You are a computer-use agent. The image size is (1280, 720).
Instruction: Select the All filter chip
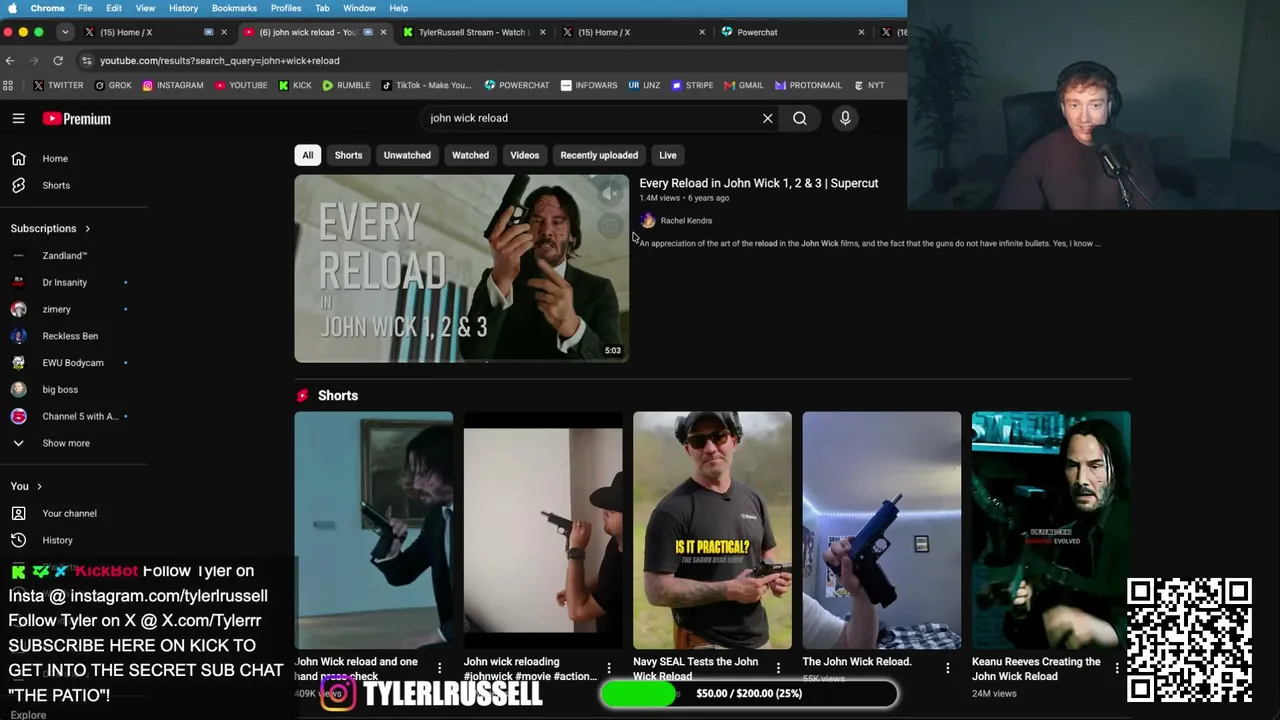click(x=308, y=155)
